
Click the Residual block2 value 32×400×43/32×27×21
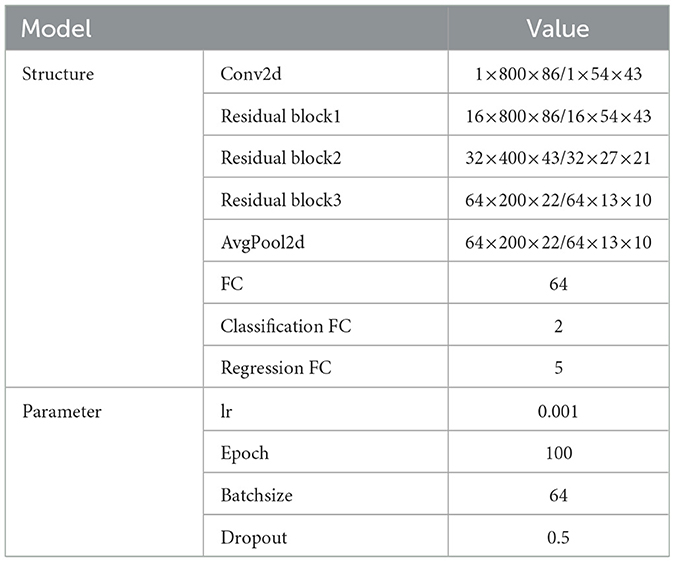point(559,159)
